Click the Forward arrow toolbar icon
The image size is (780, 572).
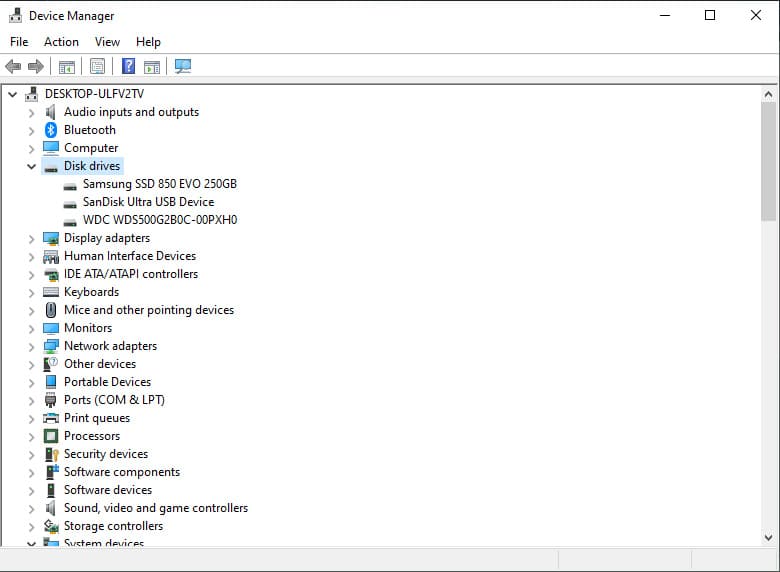point(36,66)
